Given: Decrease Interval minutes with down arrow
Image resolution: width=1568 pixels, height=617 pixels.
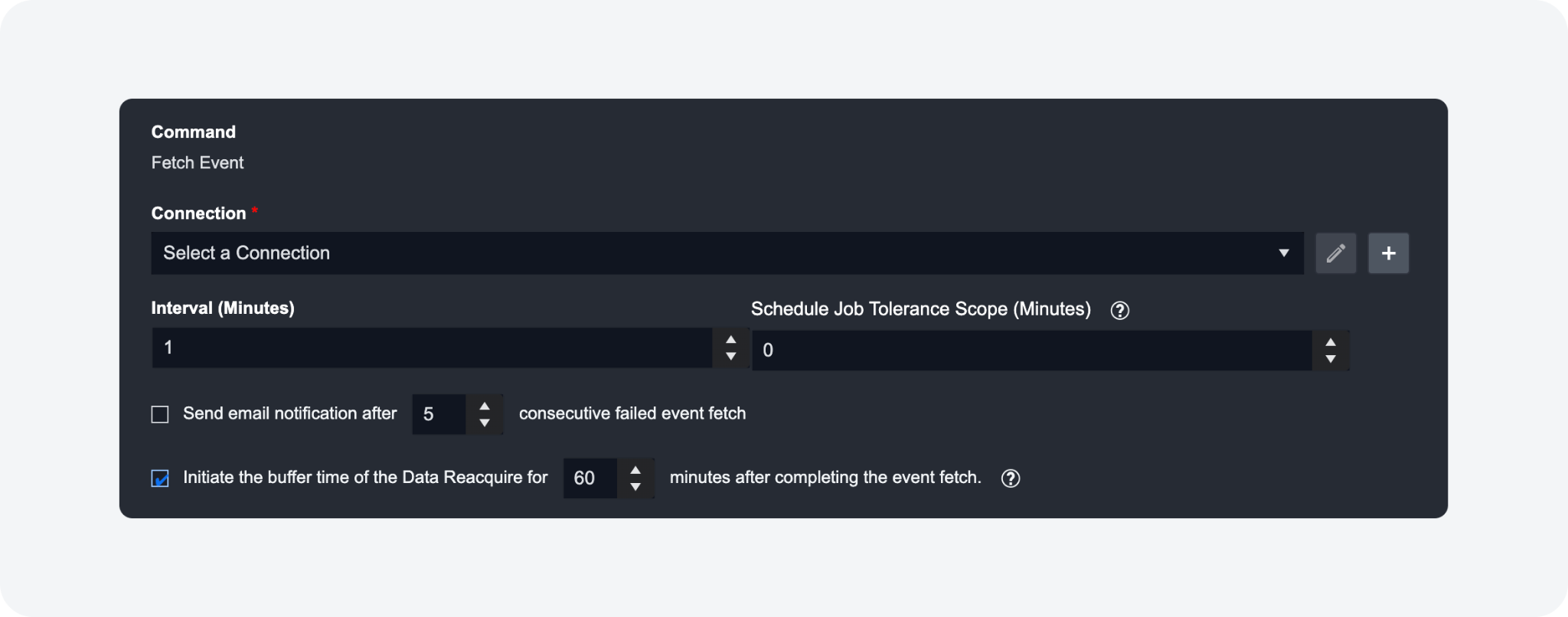Looking at the screenshot, I should coord(731,356).
